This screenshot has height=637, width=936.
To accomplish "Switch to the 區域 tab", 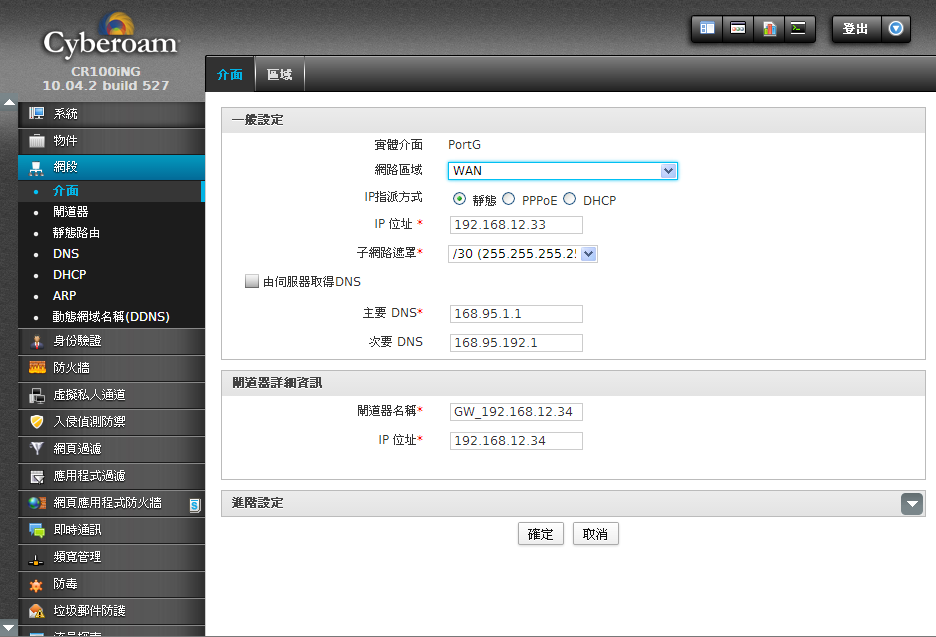I will point(279,75).
